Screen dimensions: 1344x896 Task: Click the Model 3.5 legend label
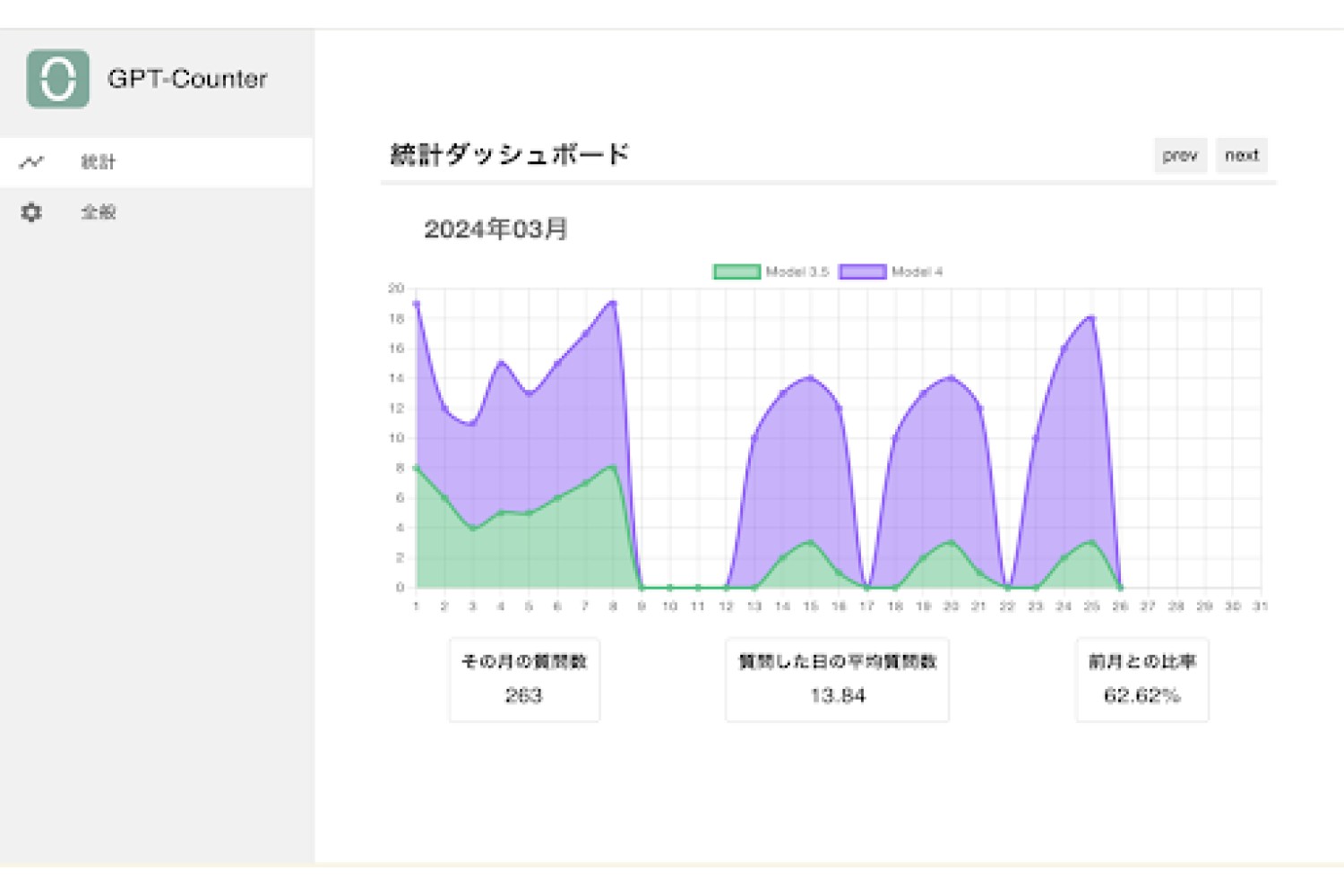[x=797, y=271]
